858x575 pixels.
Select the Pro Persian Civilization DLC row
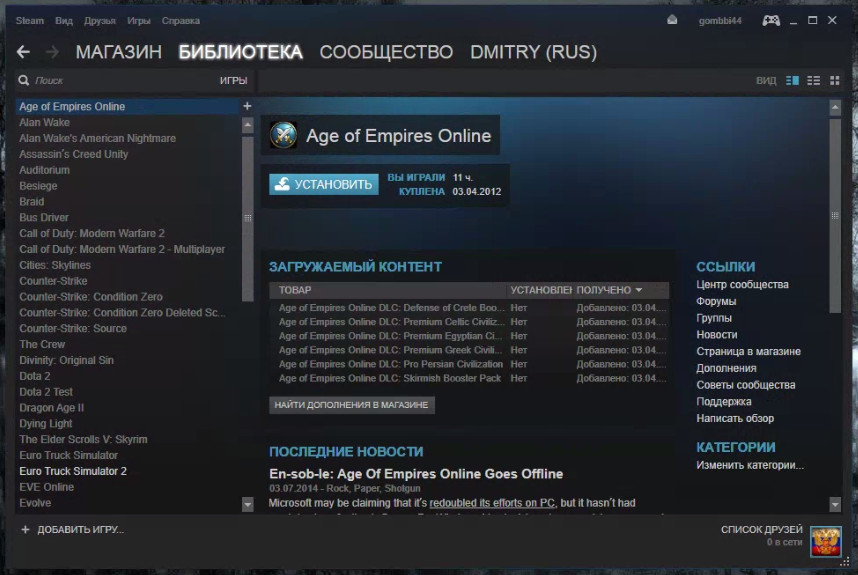tap(469, 364)
